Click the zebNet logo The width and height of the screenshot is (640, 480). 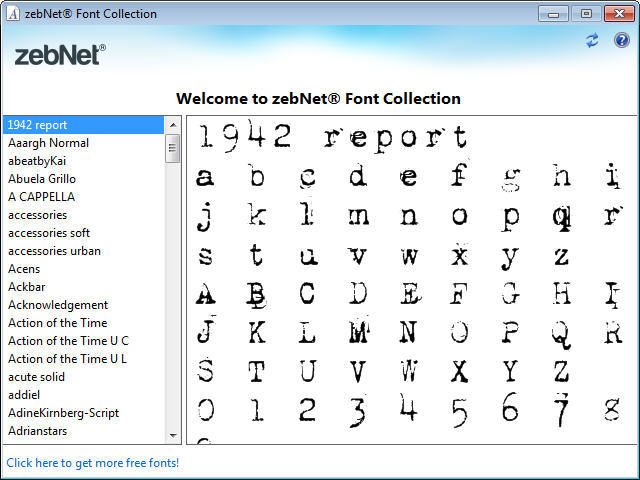coord(60,55)
